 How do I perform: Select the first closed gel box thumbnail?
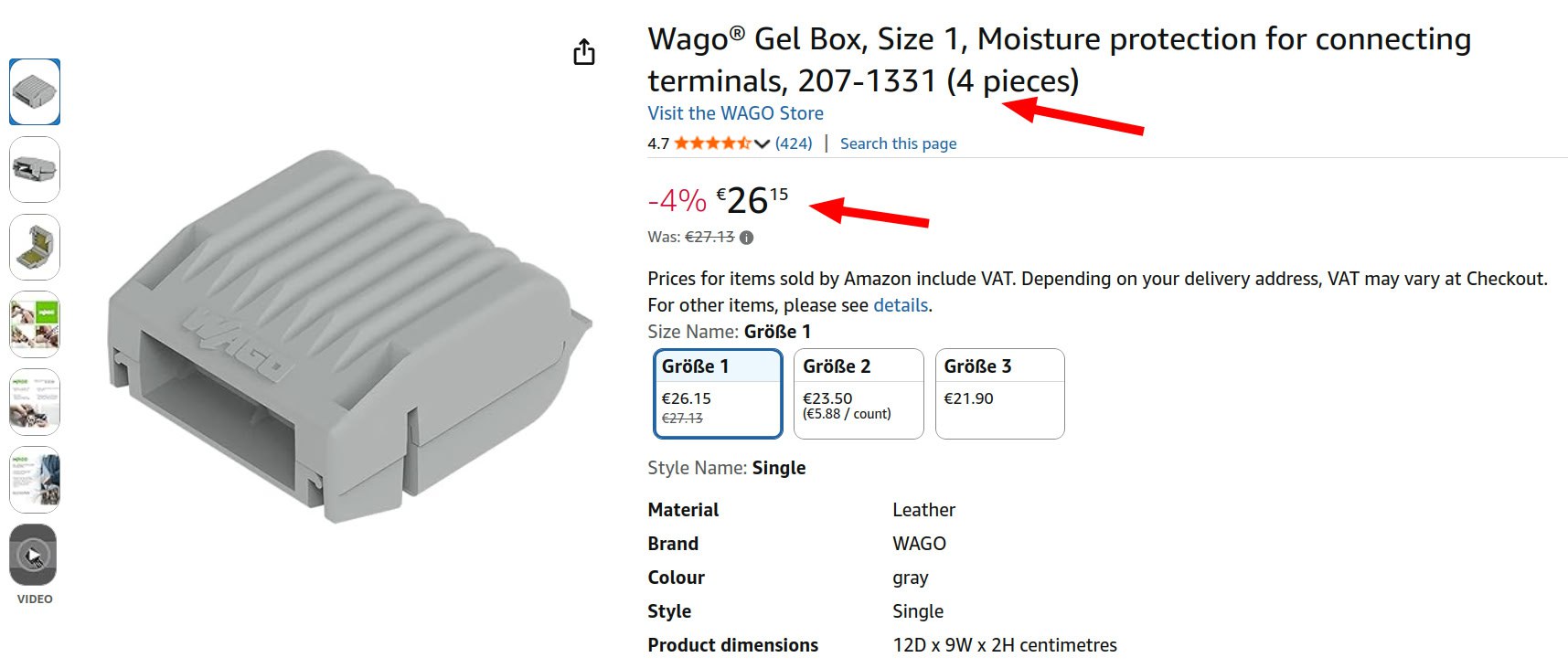(x=35, y=92)
